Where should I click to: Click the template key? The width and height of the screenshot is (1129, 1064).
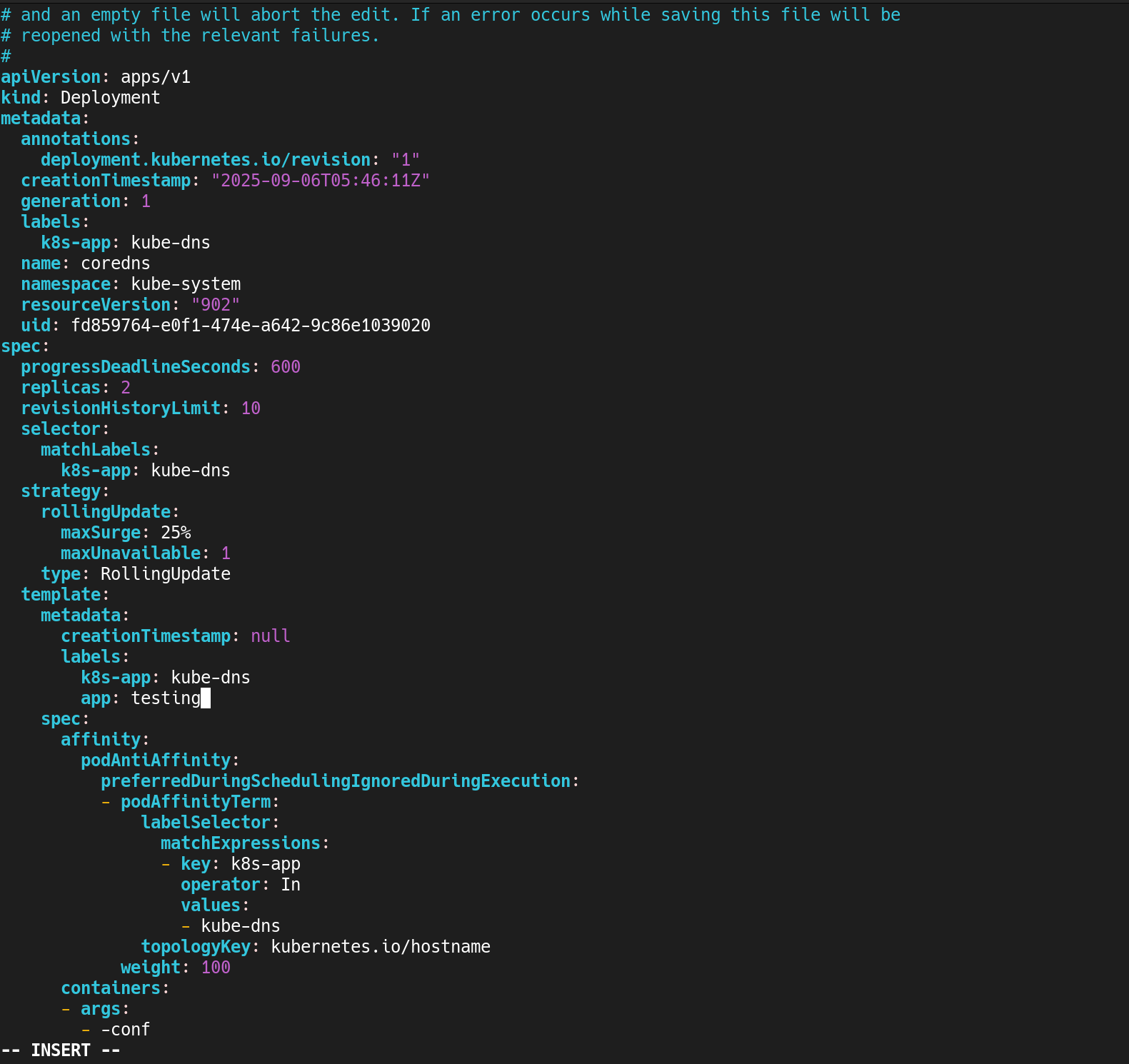[x=61, y=595]
